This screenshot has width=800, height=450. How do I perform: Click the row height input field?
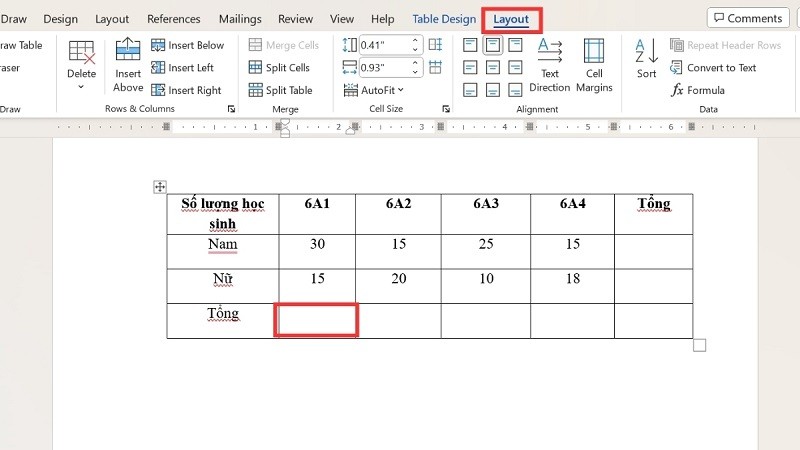pyautogui.click(x=386, y=45)
